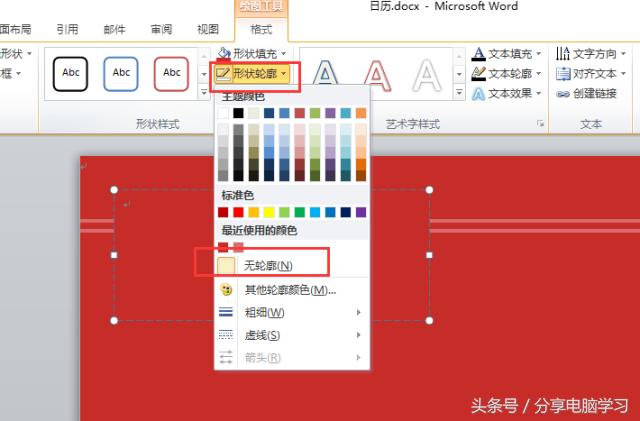Click the 文字方向 text direction icon

tap(563, 53)
